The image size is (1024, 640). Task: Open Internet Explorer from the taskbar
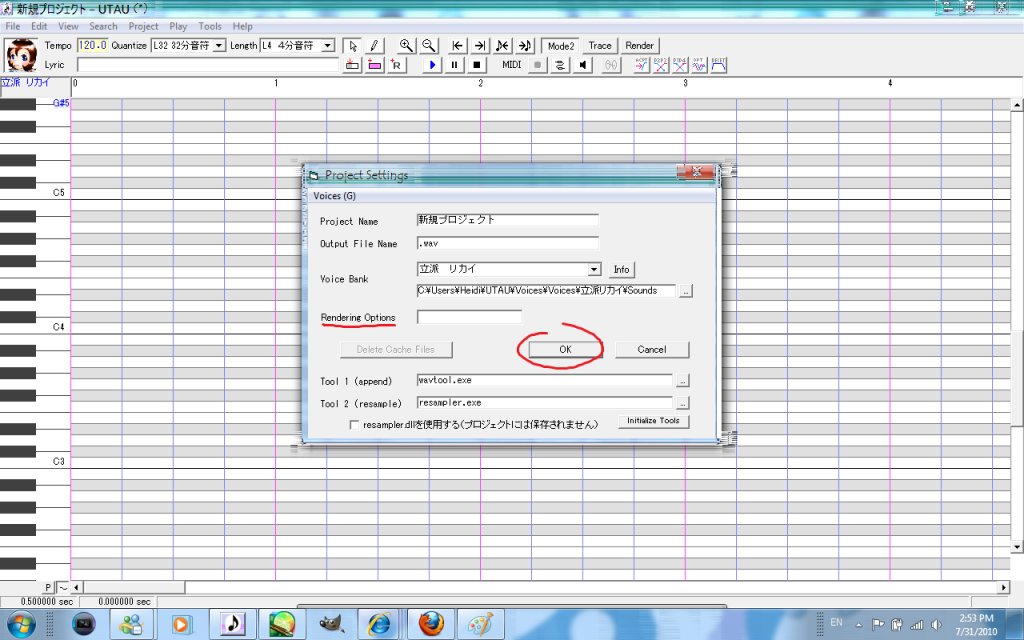click(381, 624)
